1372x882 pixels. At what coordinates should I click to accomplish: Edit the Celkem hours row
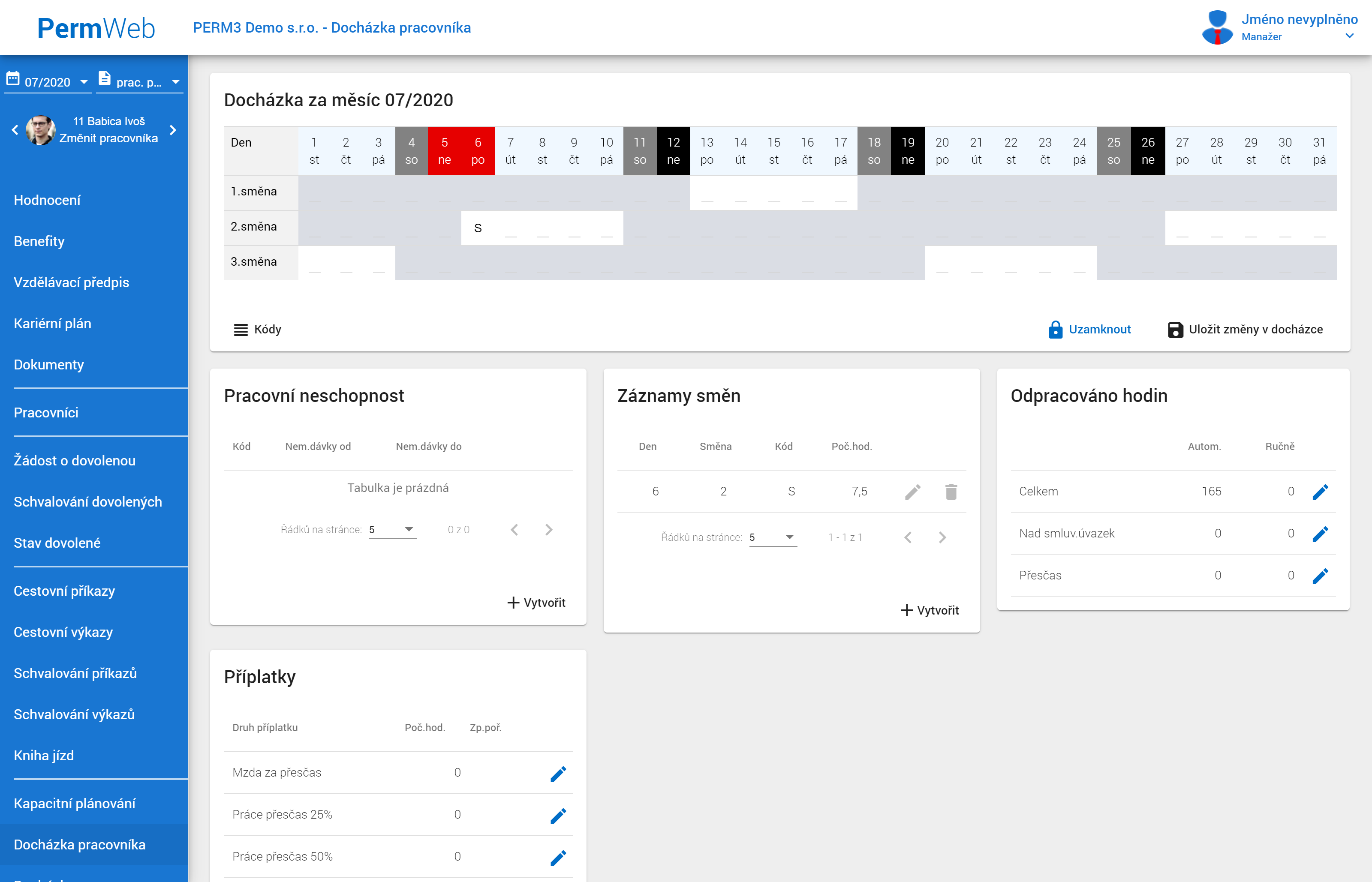point(1320,492)
